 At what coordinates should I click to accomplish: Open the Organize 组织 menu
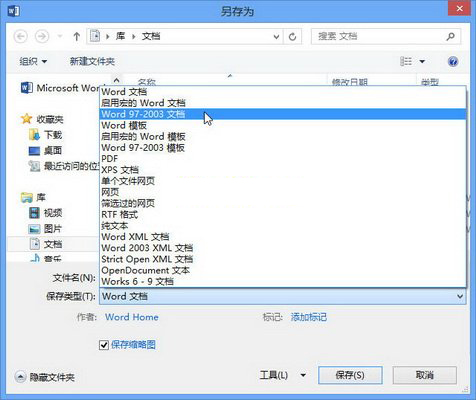coord(33,61)
